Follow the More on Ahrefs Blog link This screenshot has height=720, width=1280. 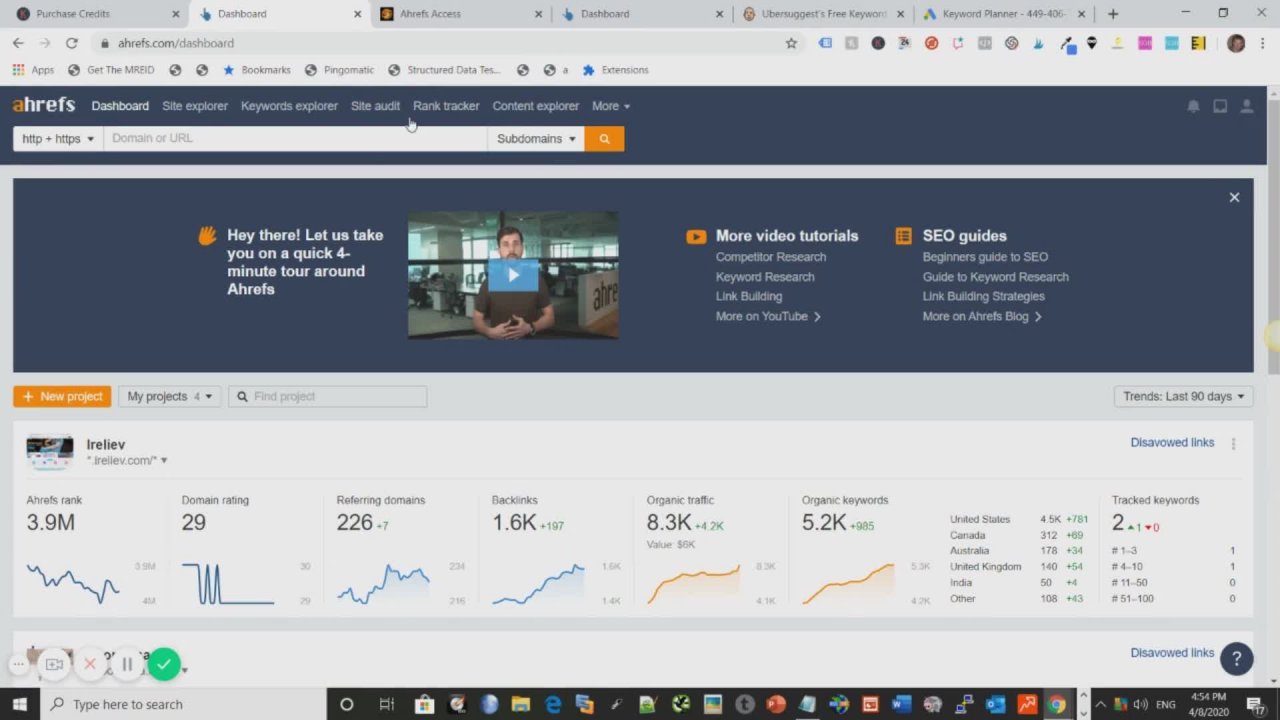click(982, 316)
